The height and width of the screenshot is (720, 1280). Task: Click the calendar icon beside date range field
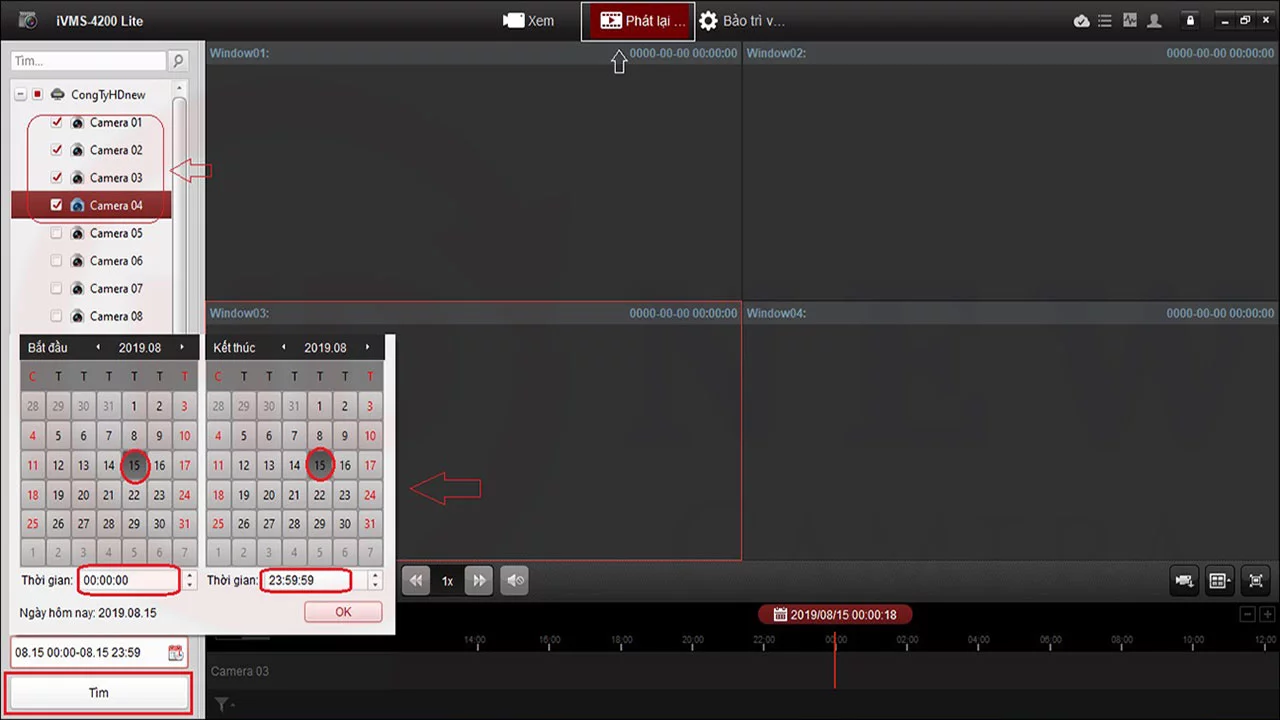coord(176,653)
